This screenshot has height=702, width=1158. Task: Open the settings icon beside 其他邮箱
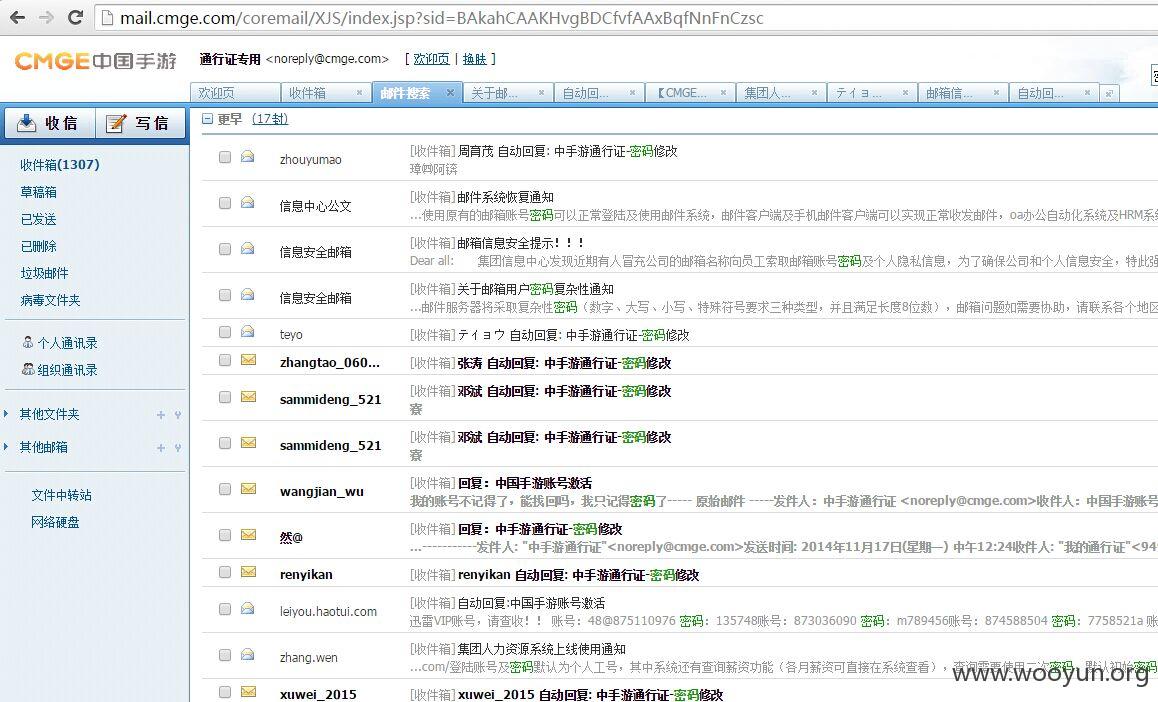tap(178, 447)
